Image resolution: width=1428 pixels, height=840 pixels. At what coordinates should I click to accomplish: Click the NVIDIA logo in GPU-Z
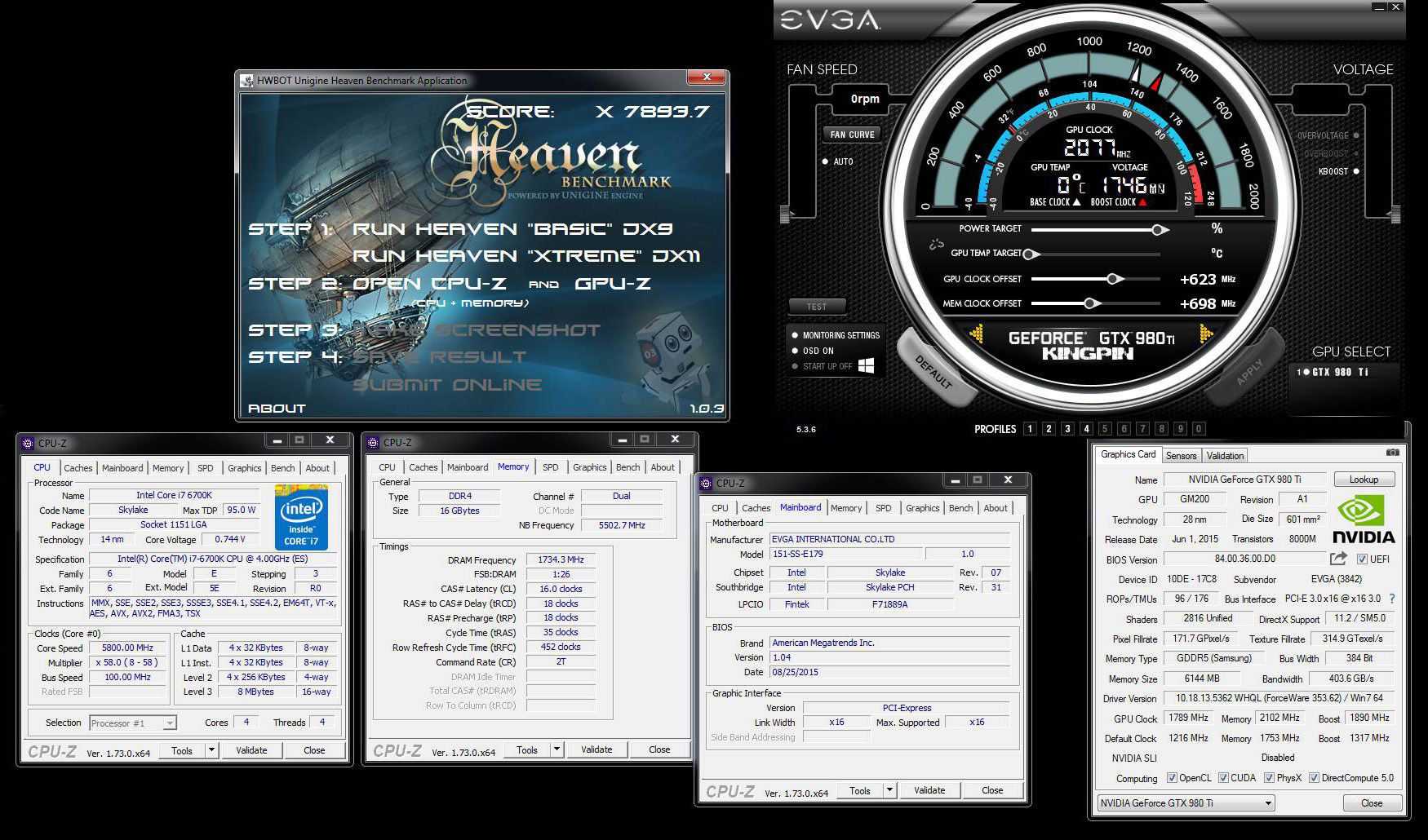[1364, 520]
